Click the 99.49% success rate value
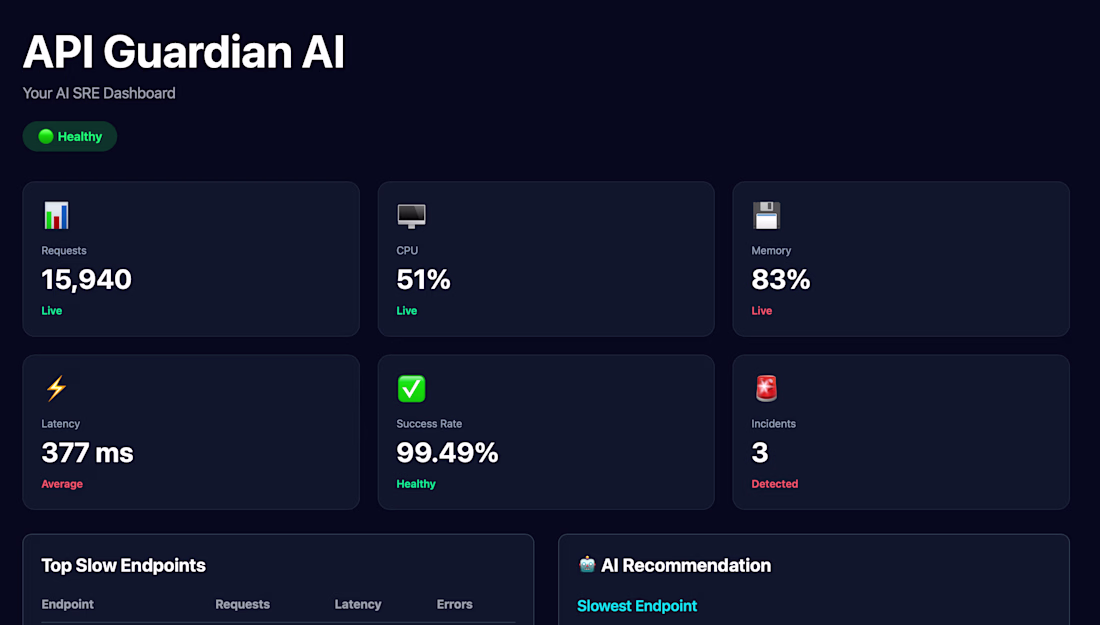 point(447,453)
